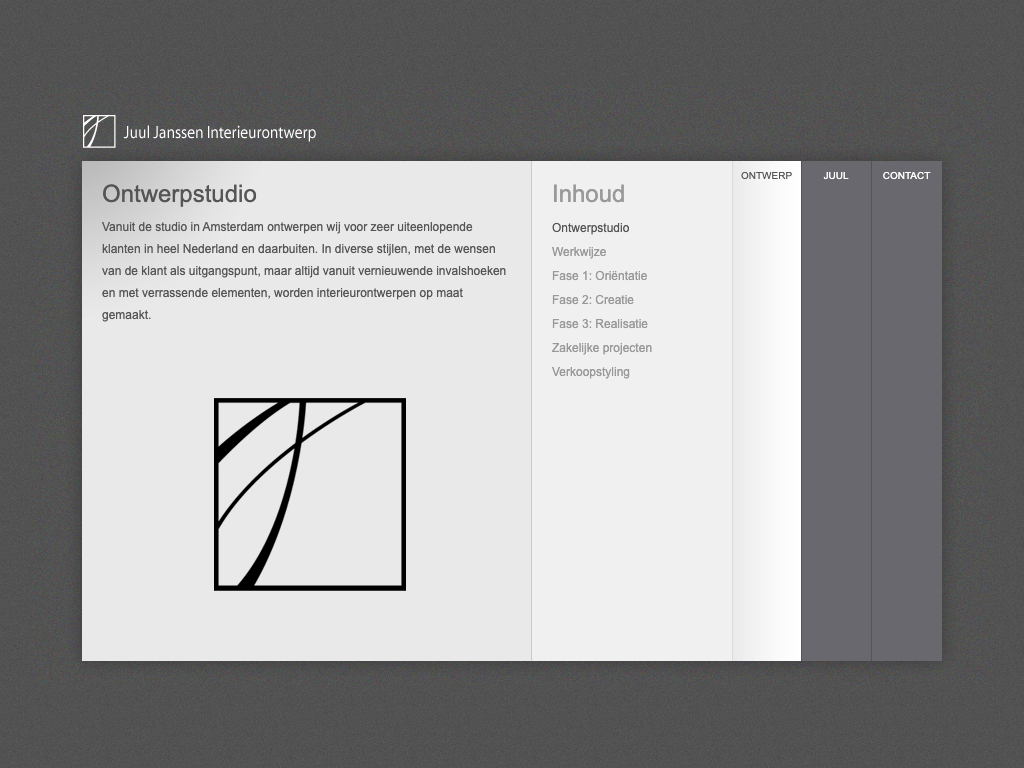Viewport: 1024px width, 768px height.
Task: Navigate to Fase 3: Realisatie
Action: [600, 324]
